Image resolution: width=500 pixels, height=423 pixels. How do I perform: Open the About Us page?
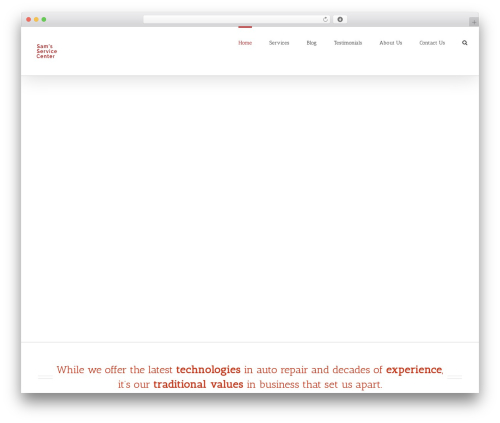(x=391, y=43)
